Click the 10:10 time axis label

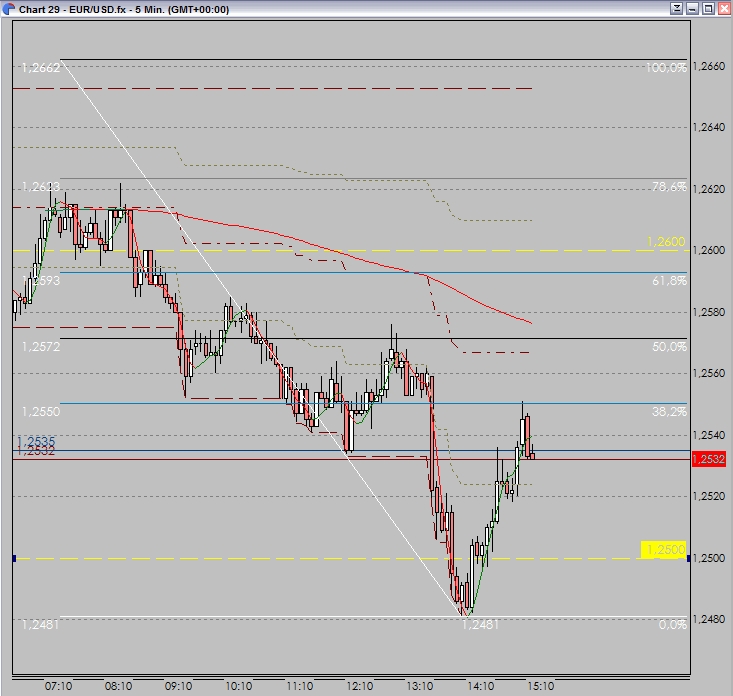(239, 686)
